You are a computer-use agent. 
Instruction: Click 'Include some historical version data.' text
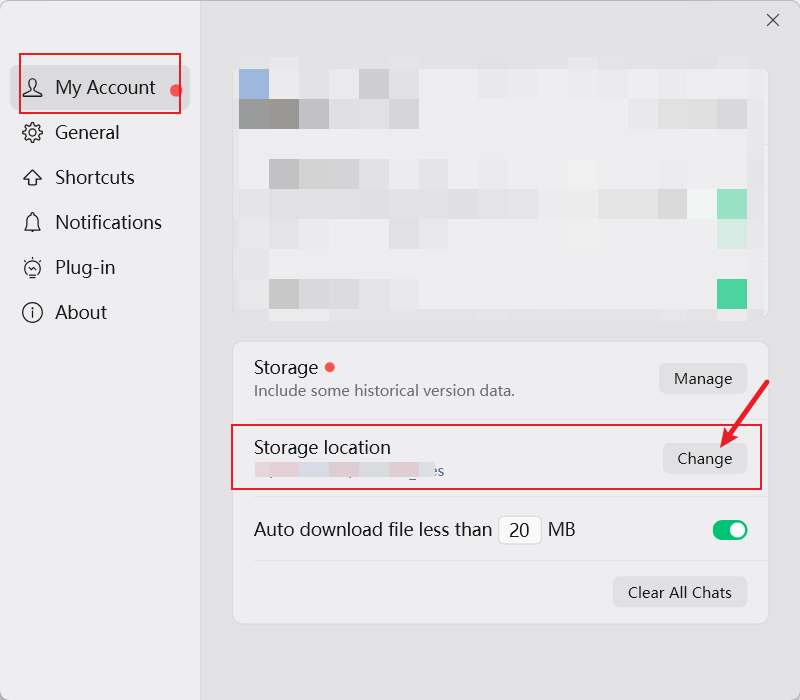tap(384, 391)
